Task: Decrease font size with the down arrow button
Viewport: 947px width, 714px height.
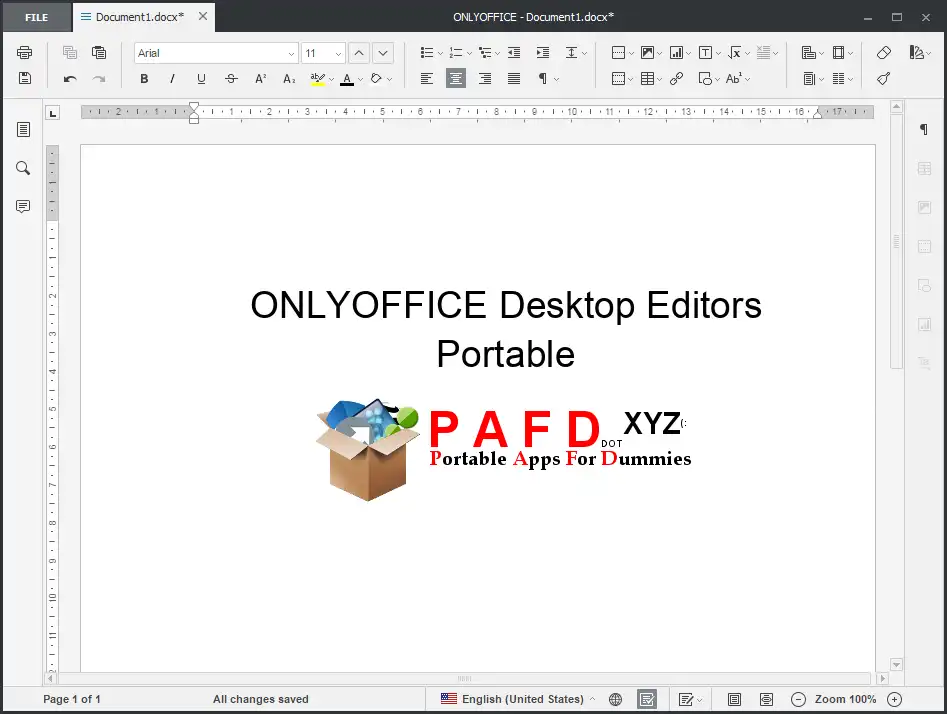Action: pyautogui.click(x=383, y=53)
